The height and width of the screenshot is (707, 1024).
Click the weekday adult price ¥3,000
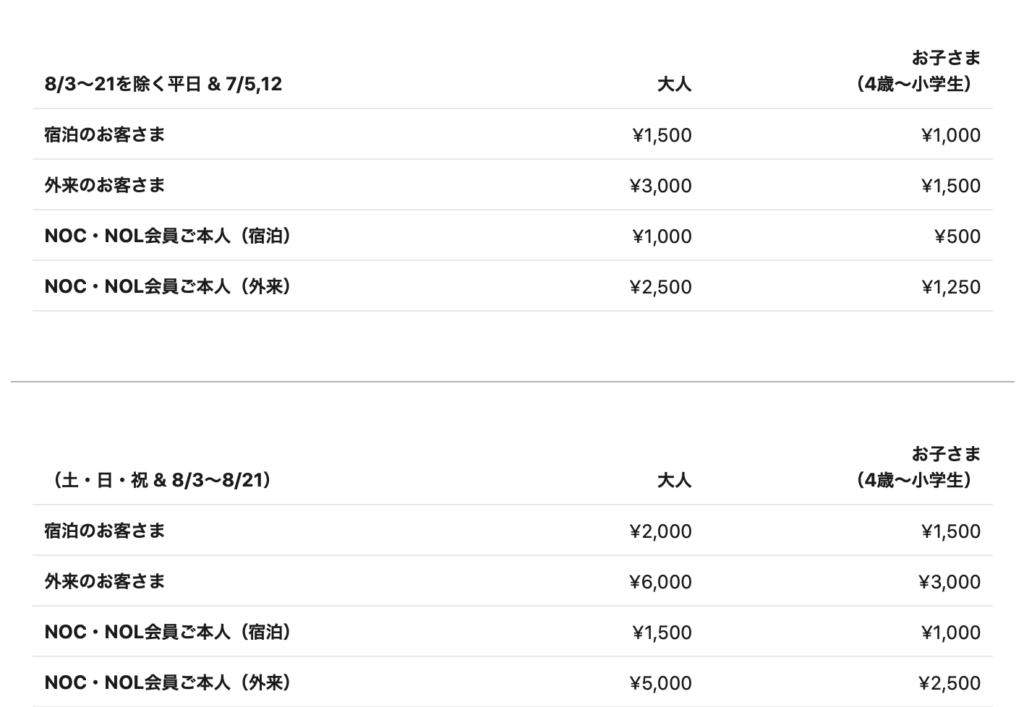click(x=661, y=186)
